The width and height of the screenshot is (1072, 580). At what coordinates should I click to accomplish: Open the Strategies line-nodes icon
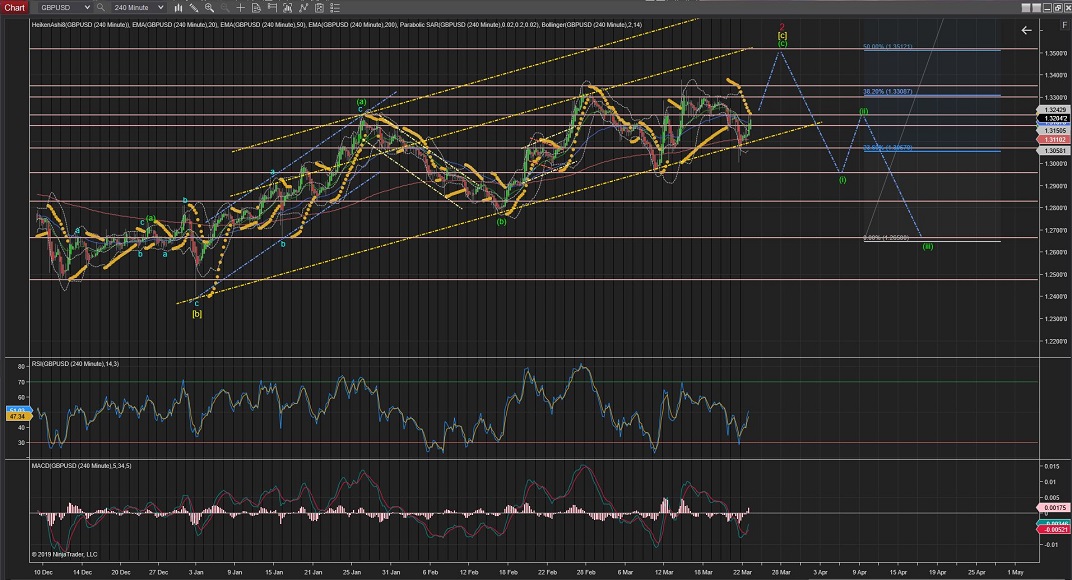pos(303,8)
